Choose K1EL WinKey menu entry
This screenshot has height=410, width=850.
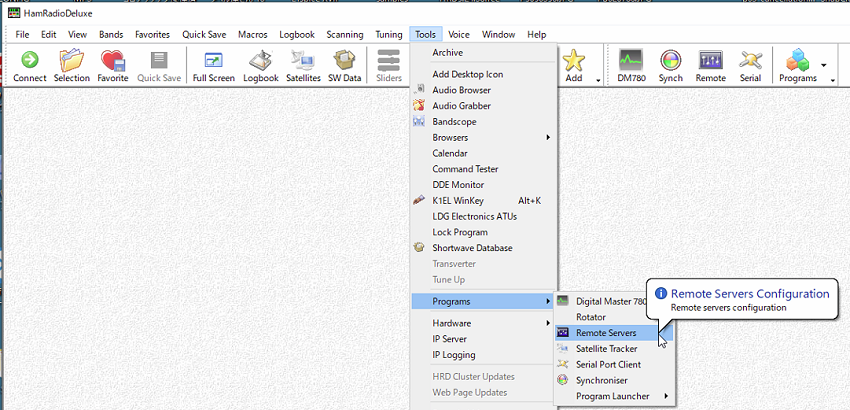[484, 201]
